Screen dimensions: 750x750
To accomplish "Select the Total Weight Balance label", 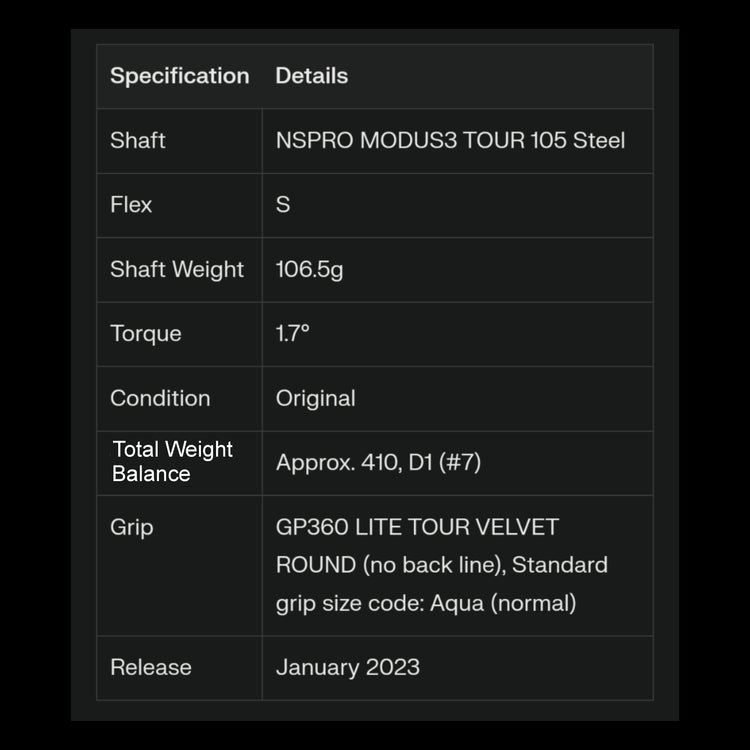I will 172,462.
